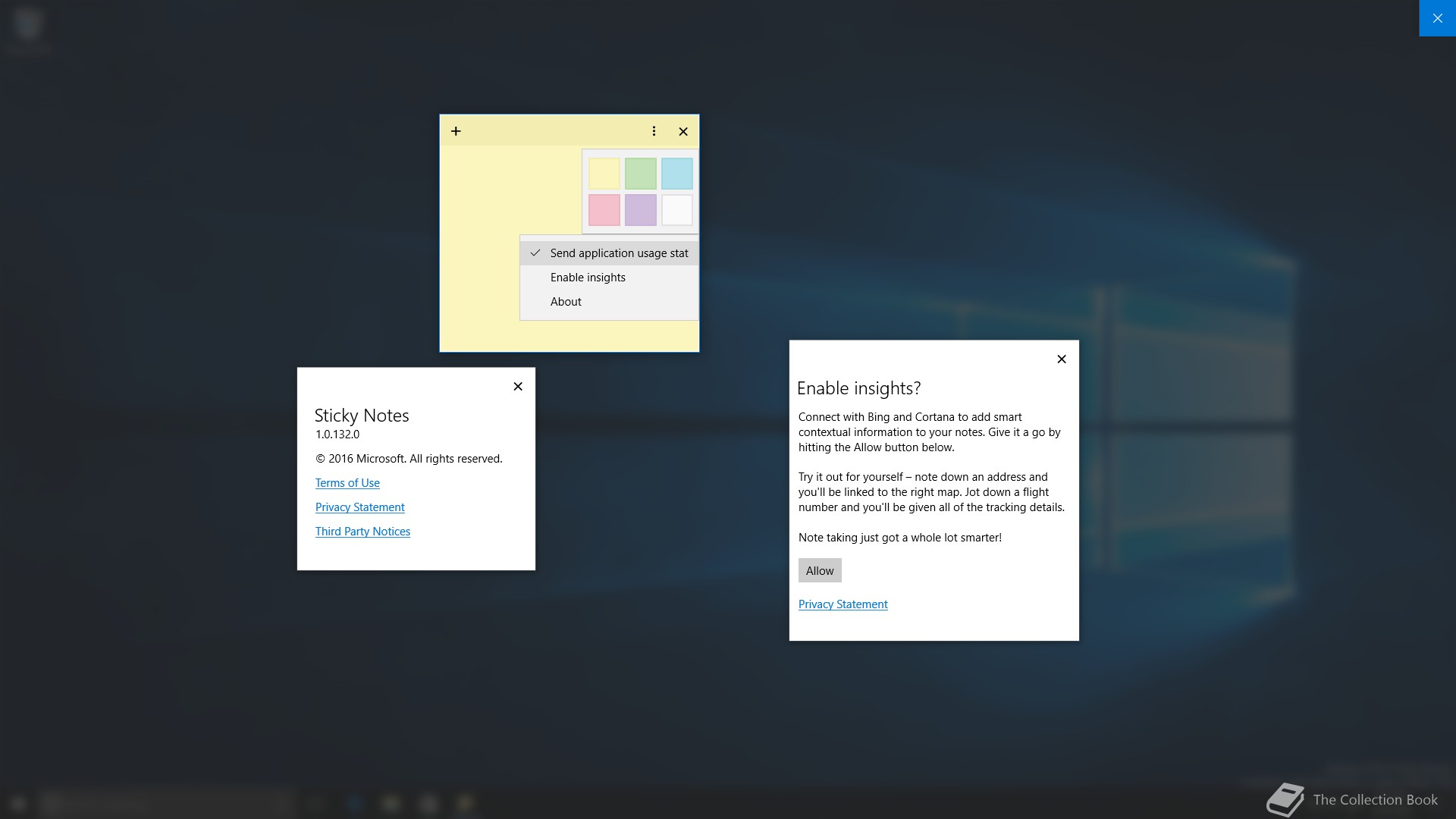Open Privacy Statement in the about dialog
This screenshot has width=1456, height=819.
(360, 507)
